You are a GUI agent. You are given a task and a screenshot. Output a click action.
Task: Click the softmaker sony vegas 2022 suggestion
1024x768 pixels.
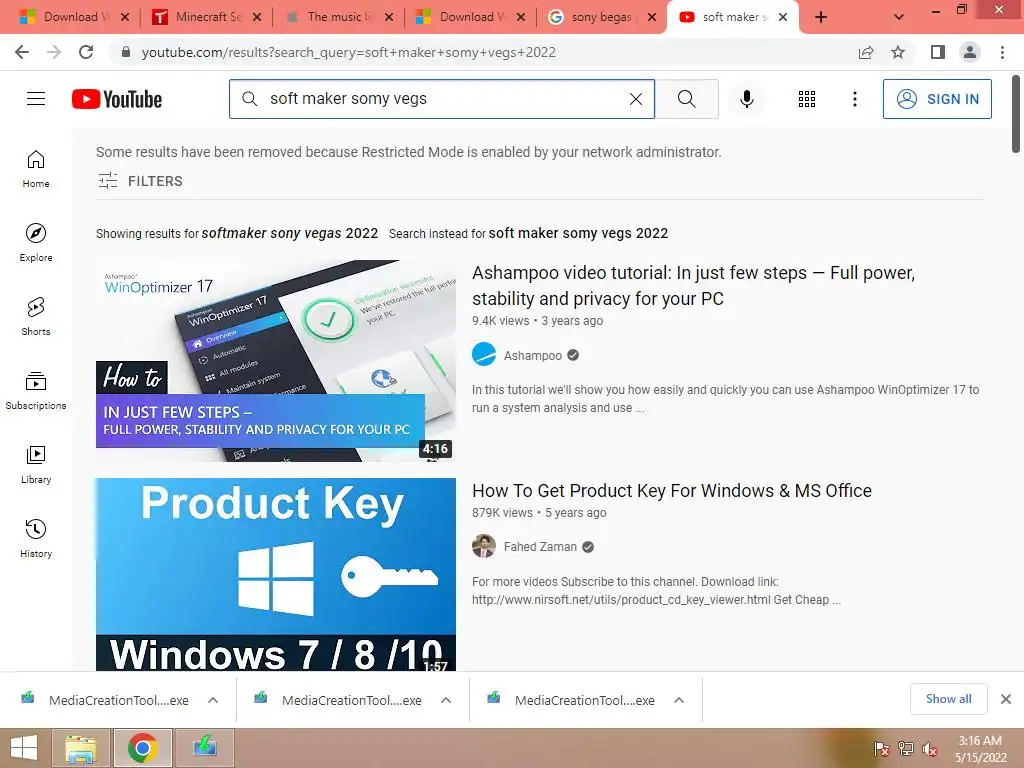290,233
